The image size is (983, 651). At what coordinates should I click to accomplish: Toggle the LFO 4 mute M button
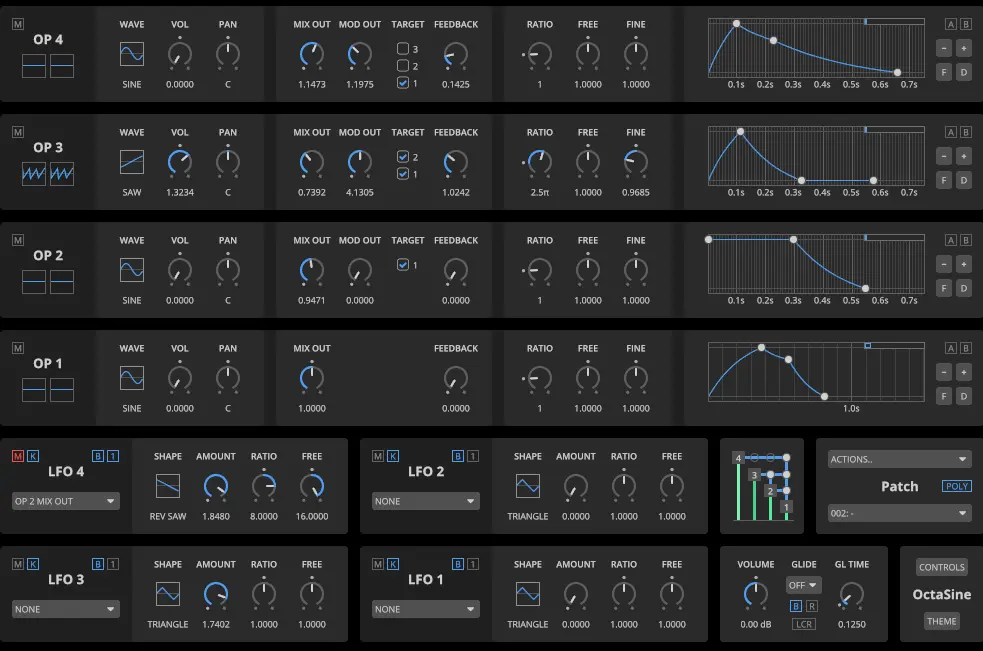(18, 456)
